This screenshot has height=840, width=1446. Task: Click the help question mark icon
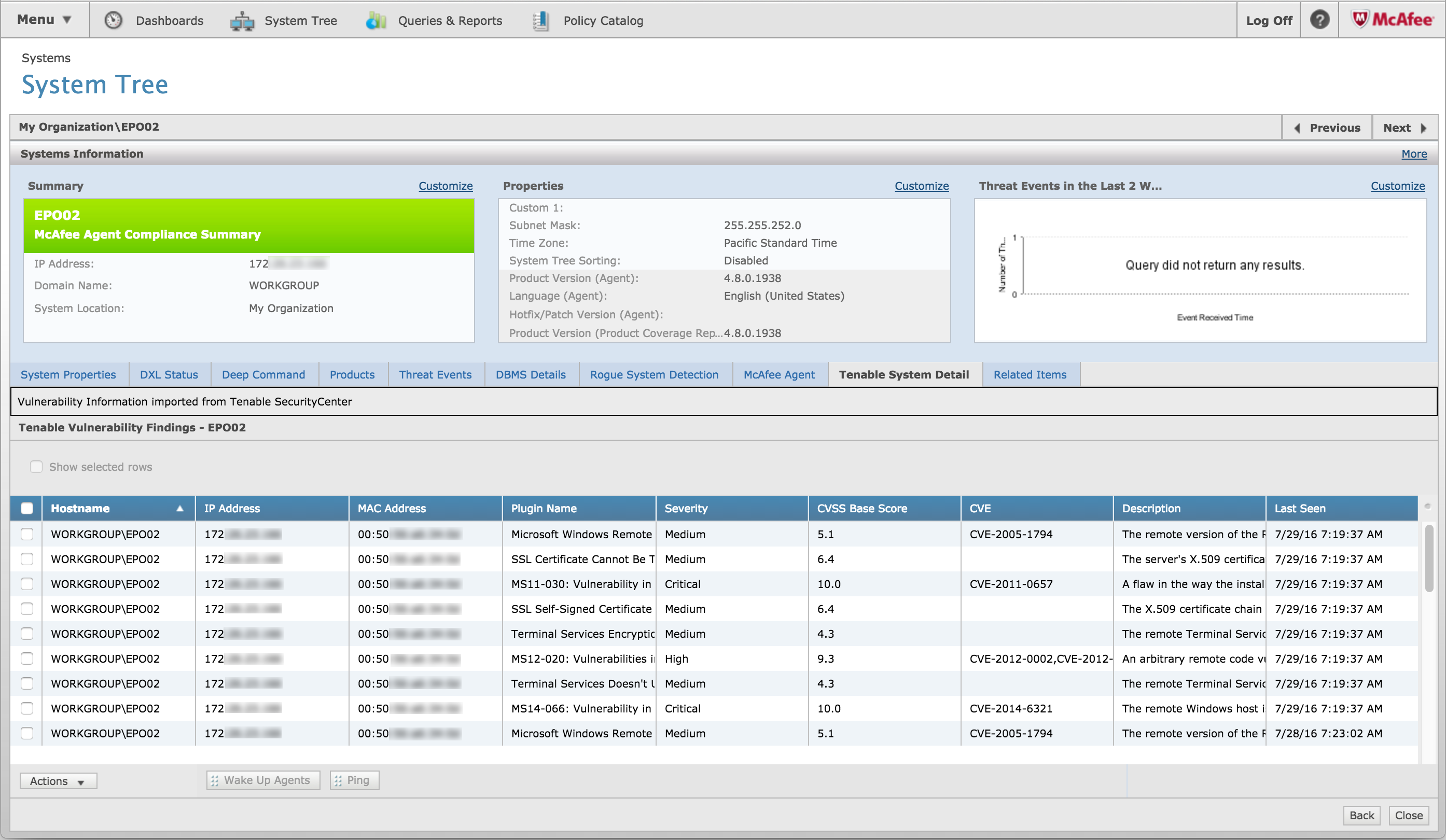[1319, 20]
